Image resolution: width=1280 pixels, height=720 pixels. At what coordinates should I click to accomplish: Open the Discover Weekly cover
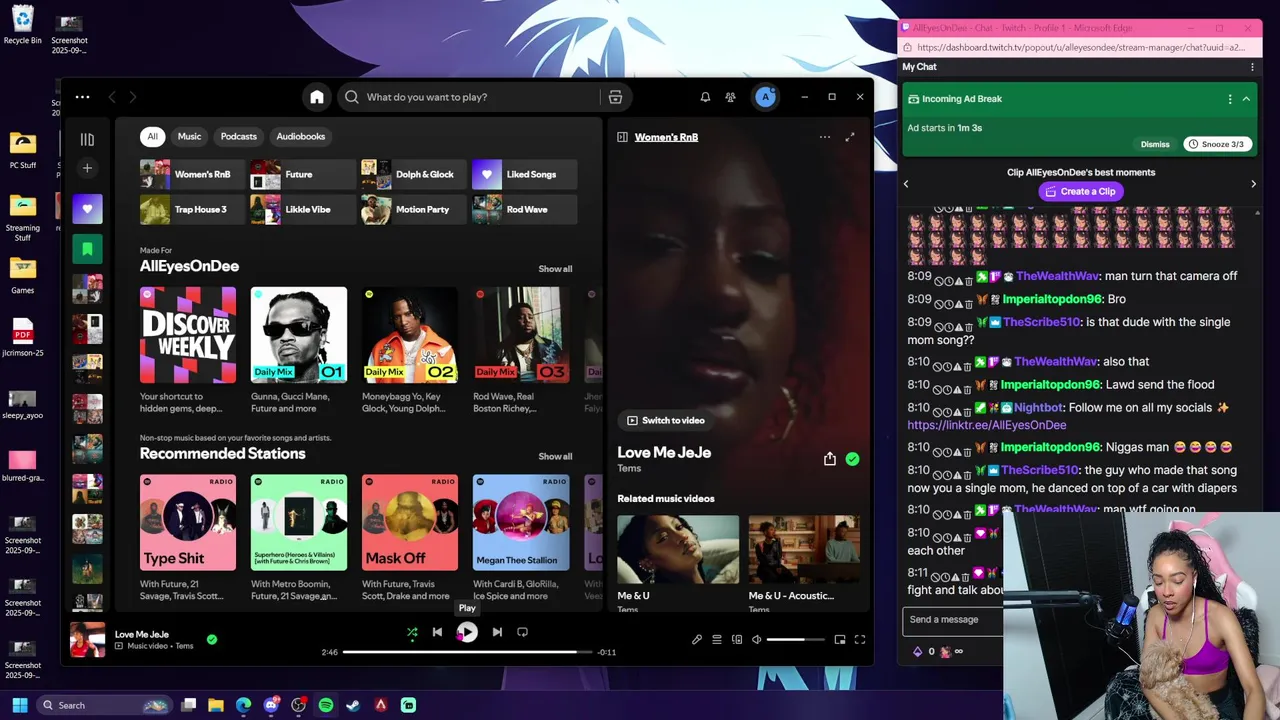click(188, 335)
